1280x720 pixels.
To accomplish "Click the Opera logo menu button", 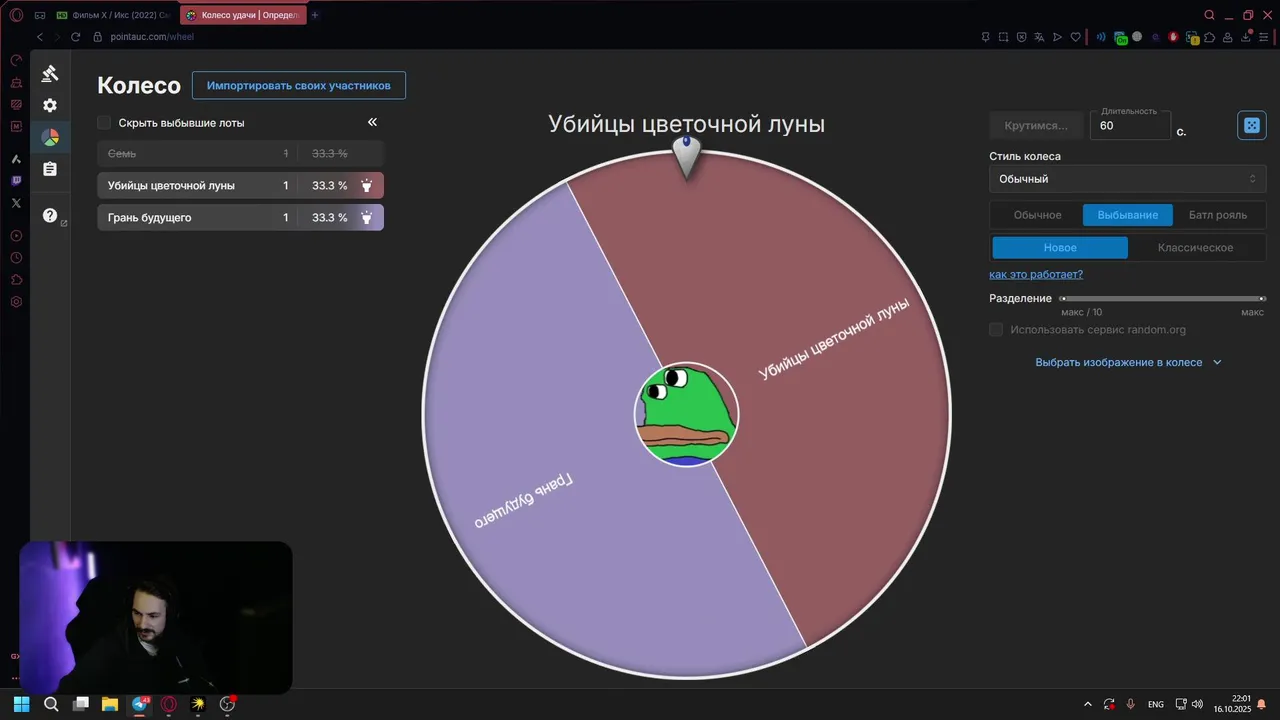I will pyautogui.click(x=16, y=15).
